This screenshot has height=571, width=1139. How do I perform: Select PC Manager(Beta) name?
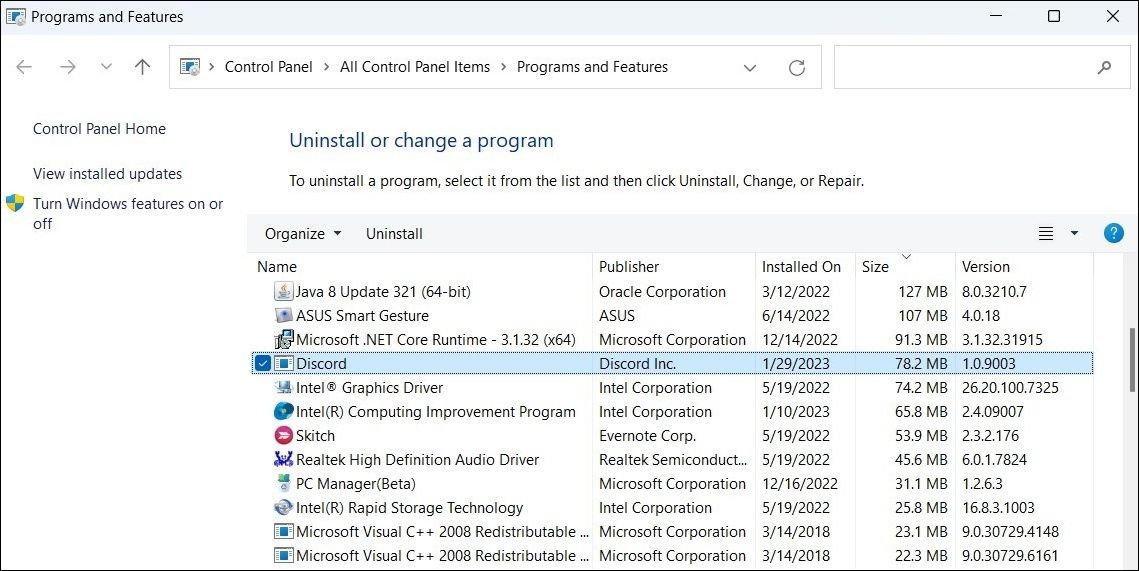(x=356, y=483)
